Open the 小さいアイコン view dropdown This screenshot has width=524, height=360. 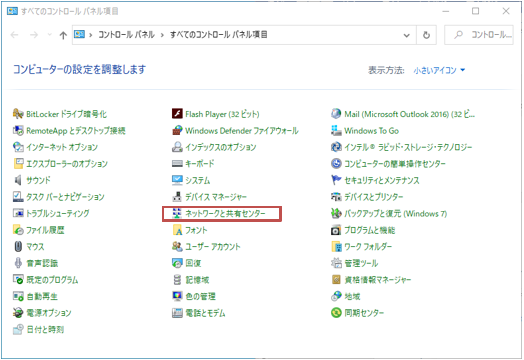point(439,70)
